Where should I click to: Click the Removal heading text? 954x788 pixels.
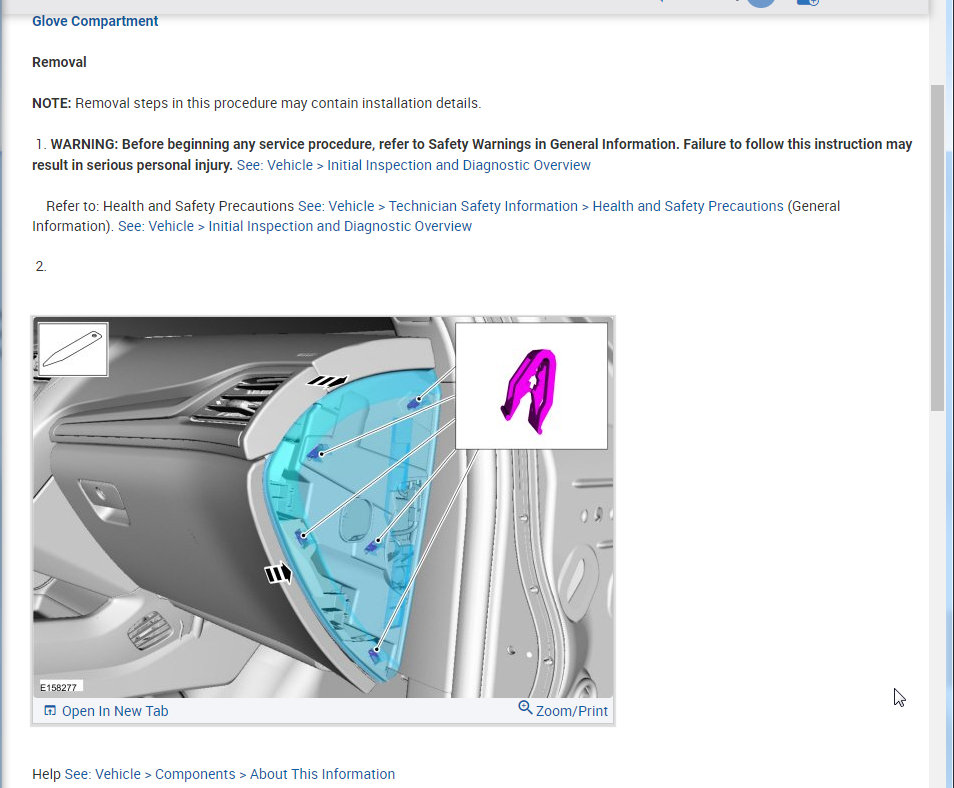pyautogui.click(x=59, y=62)
